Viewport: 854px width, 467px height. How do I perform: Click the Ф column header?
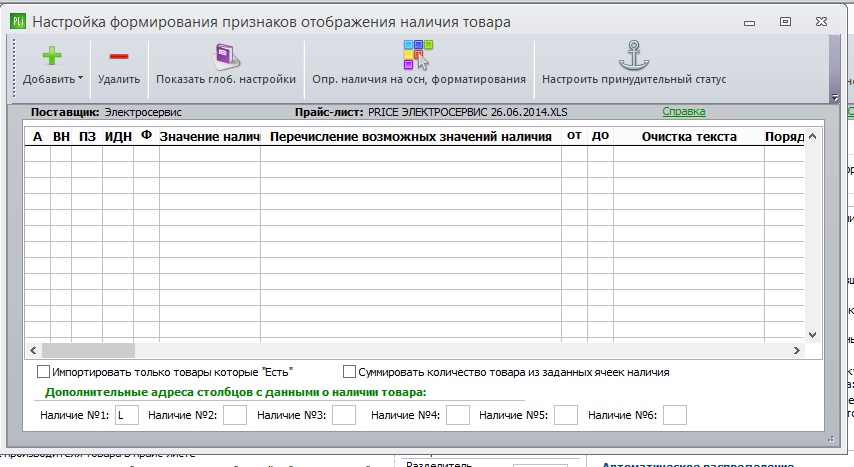[147, 136]
